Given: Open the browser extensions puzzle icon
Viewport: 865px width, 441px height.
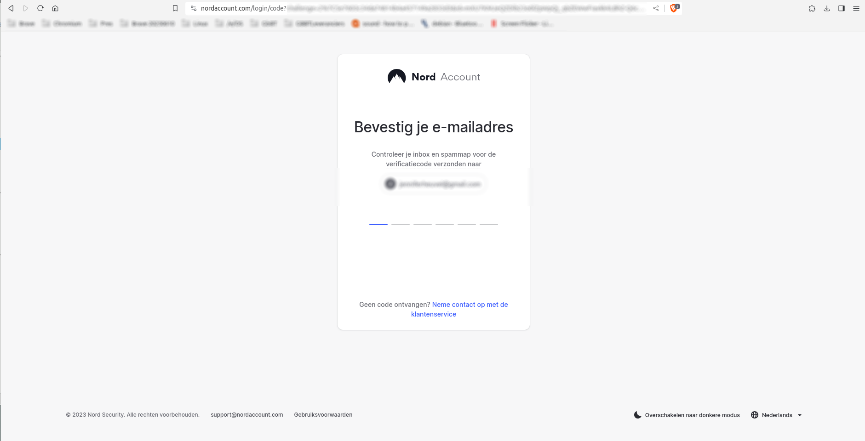Looking at the screenshot, I should [812, 8].
